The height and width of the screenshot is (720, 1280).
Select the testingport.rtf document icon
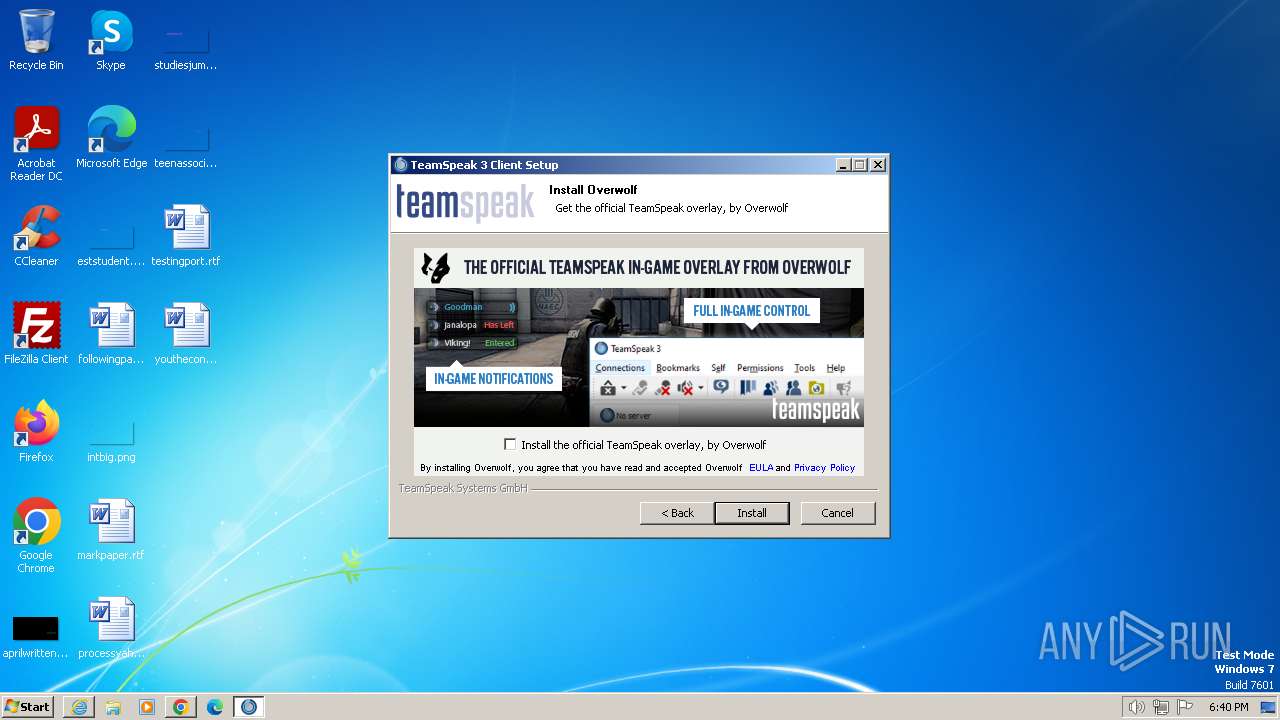click(186, 236)
